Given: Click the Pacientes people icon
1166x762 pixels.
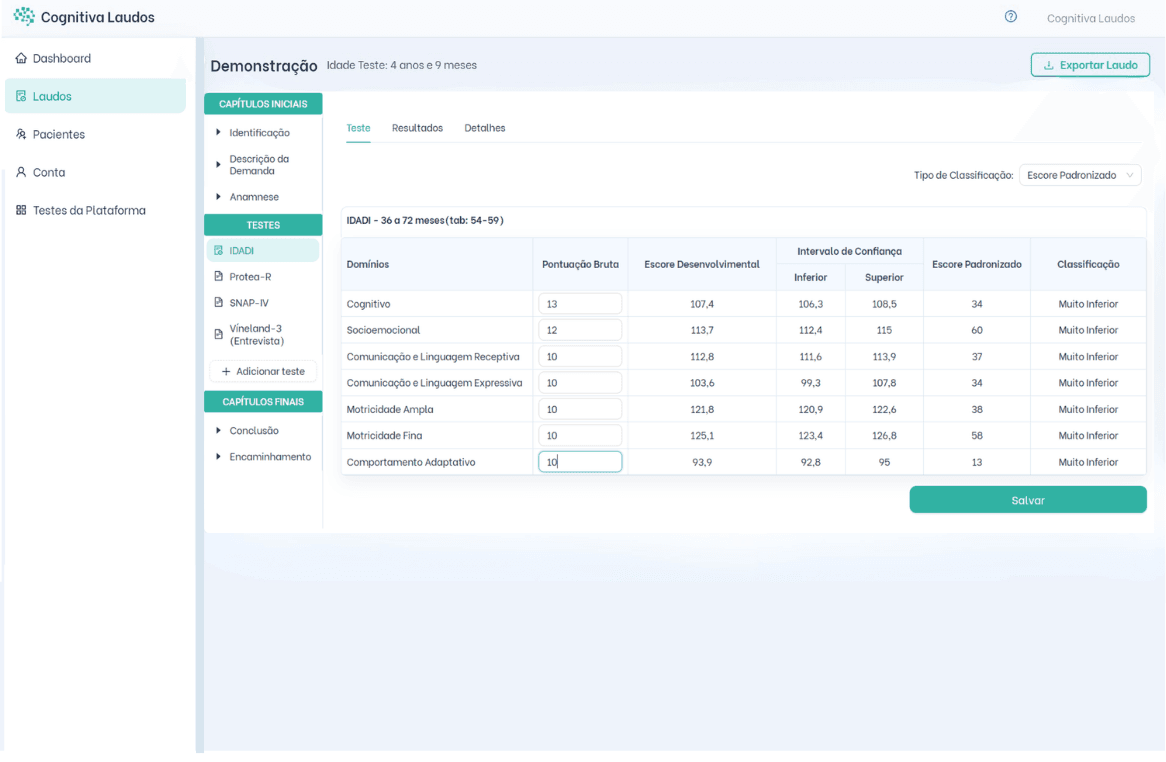Looking at the screenshot, I should [x=21, y=134].
